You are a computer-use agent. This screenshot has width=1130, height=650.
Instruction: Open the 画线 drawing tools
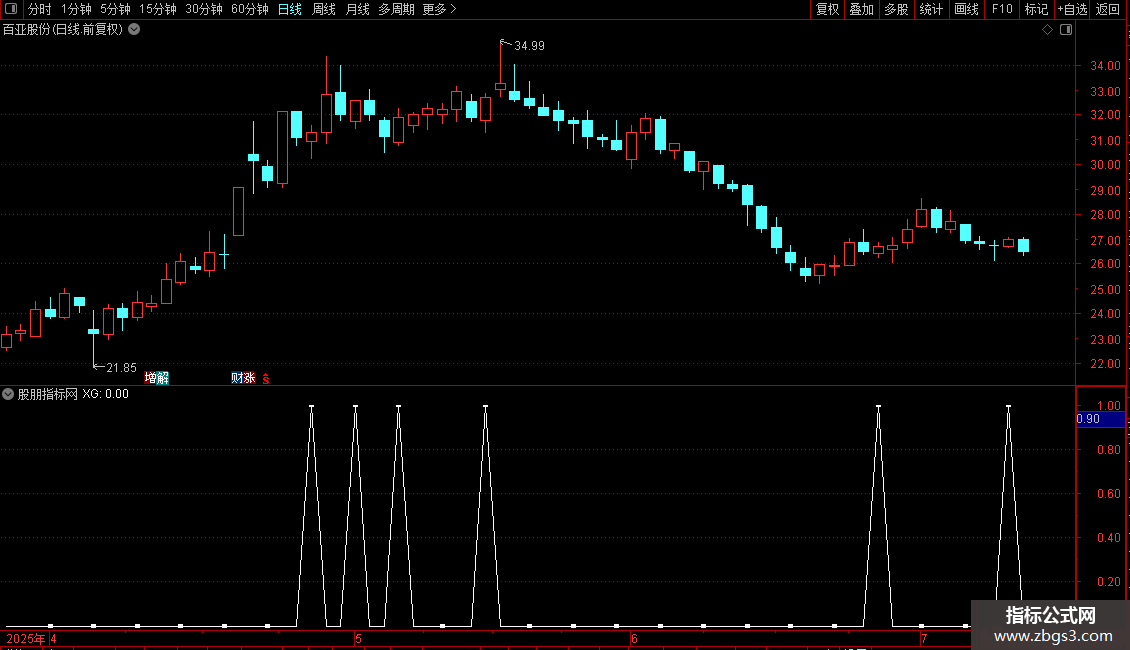coord(966,9)
